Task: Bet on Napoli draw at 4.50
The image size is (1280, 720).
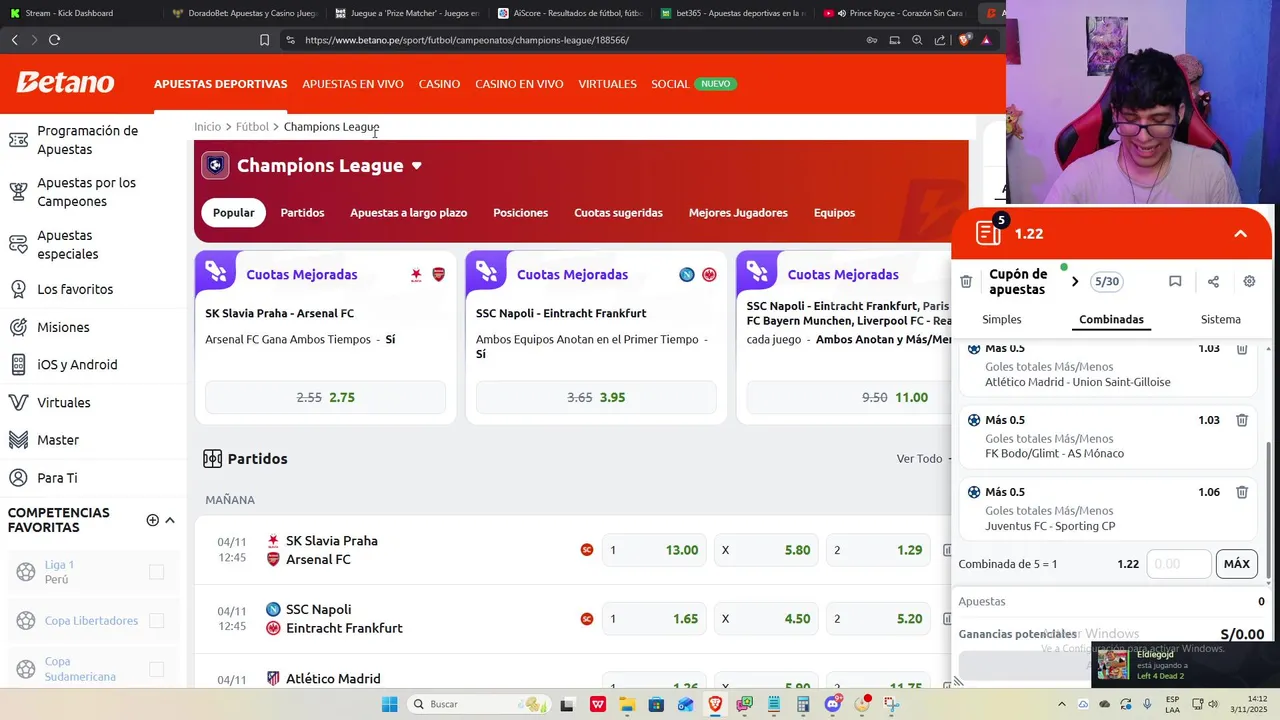Action: tap(767, 619)
